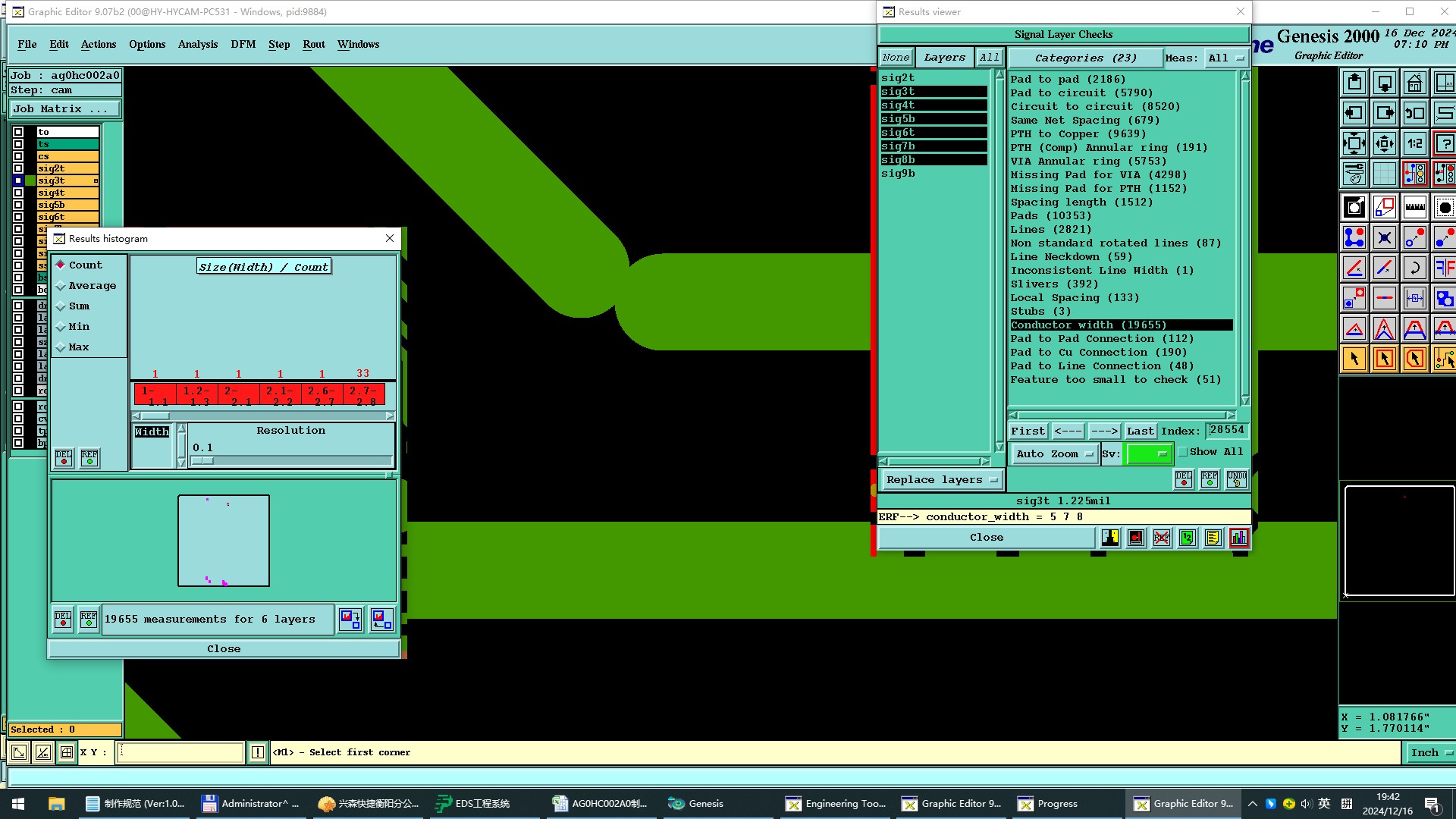
Task: Click the histogram horizontal scrollbar
Action: 264,416
